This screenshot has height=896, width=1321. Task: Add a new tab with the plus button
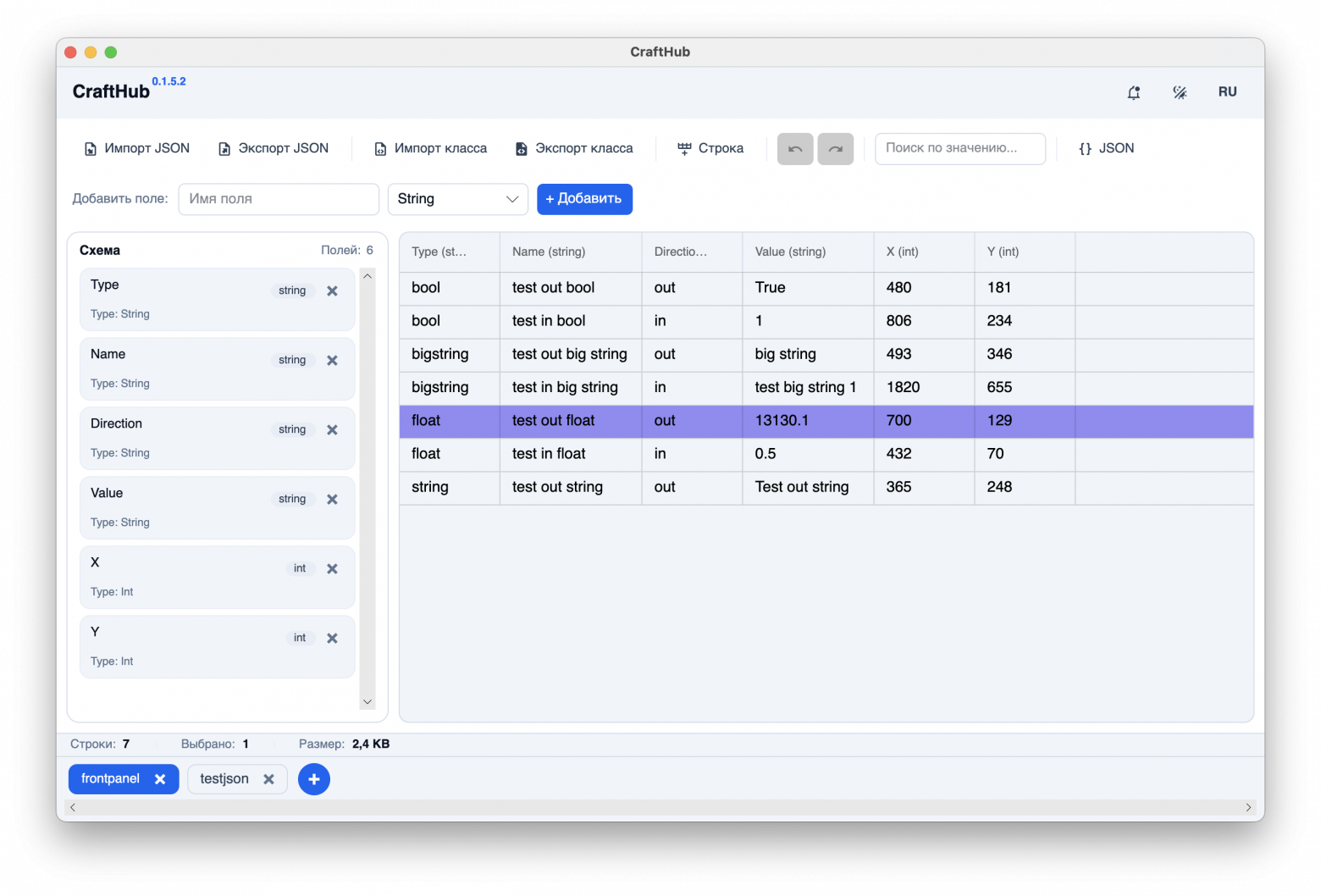[x=314, y=779]
